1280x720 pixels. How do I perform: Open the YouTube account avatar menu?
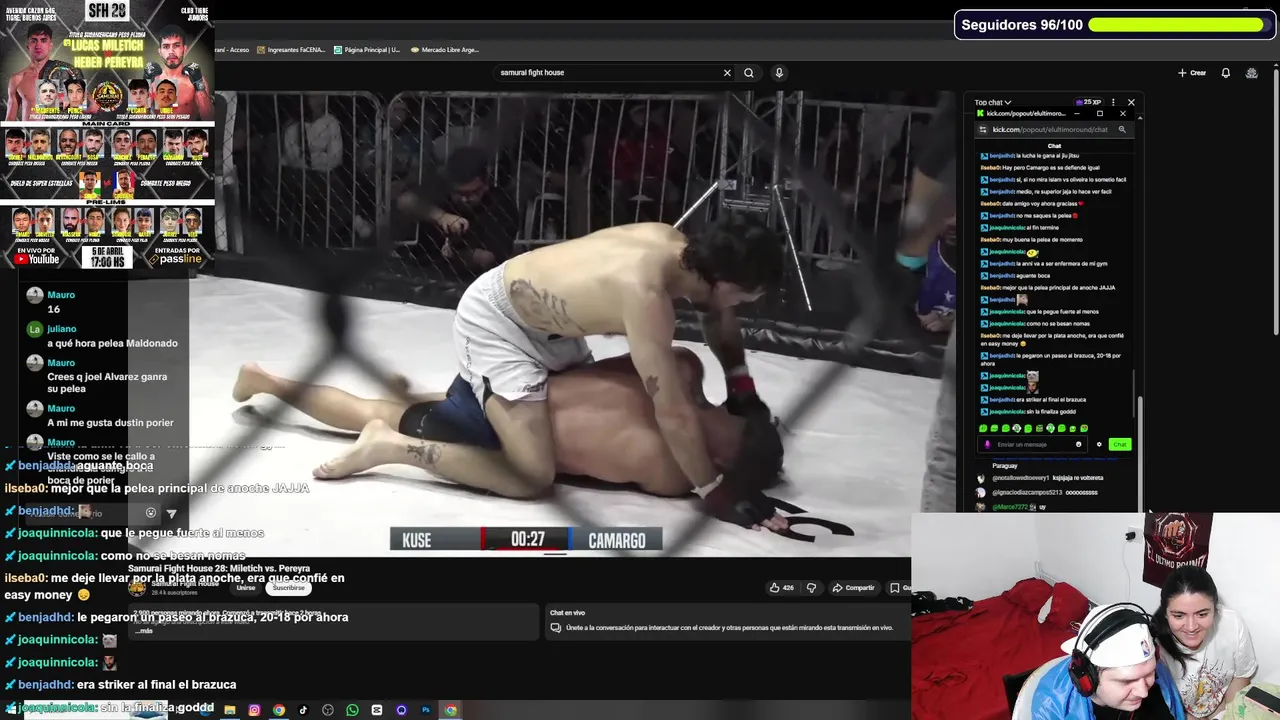click(1252, 73)
